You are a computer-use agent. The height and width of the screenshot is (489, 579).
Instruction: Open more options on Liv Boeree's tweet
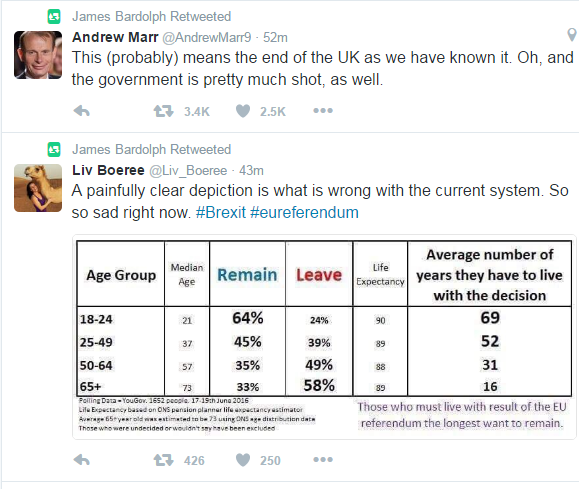(323, 459)
